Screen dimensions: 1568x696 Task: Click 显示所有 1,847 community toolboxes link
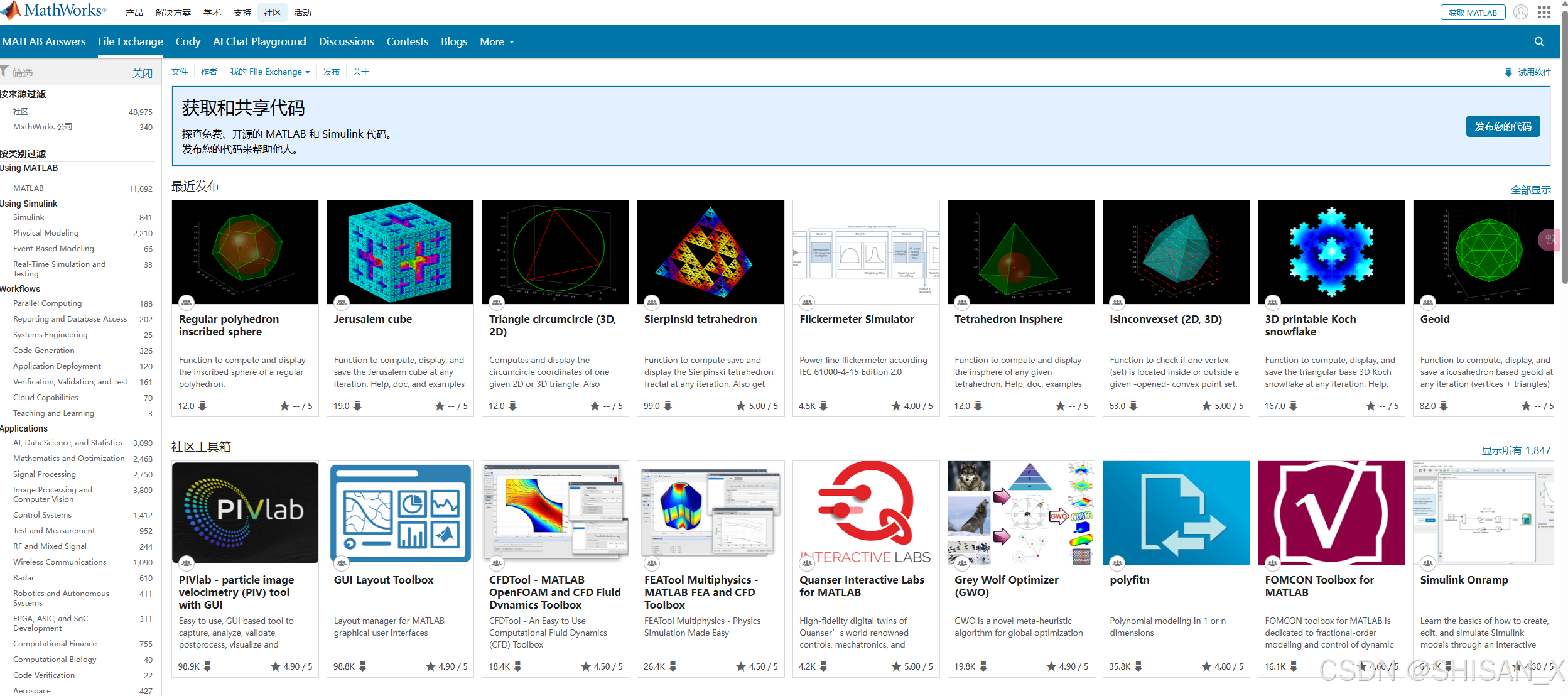click(1516, 450)
